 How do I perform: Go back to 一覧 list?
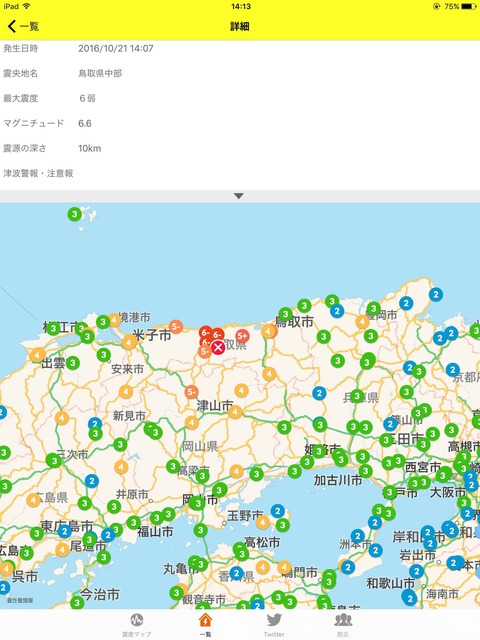(x=23, y=27)
